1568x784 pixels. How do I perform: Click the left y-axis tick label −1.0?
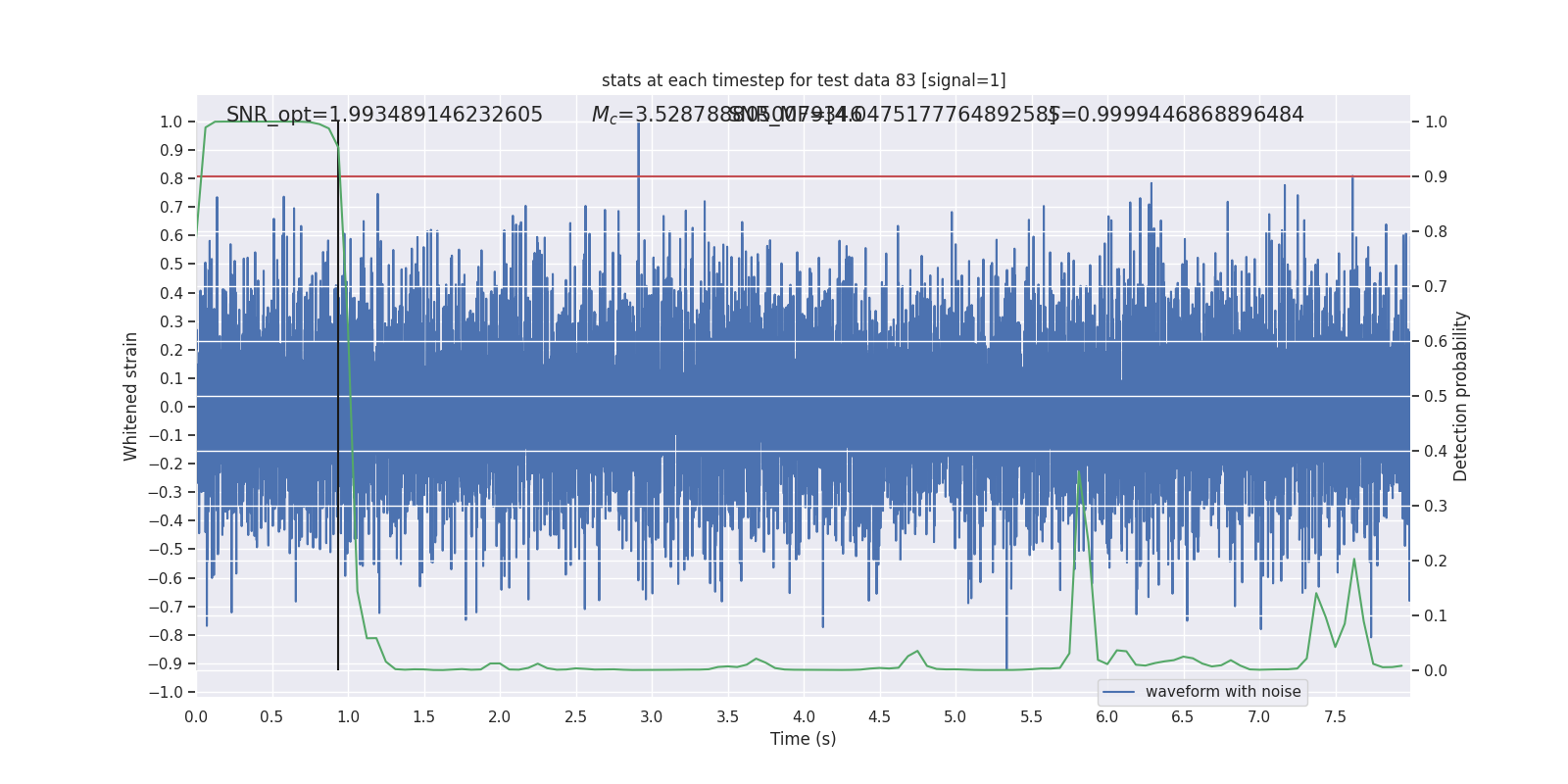[x=166, y=692]
